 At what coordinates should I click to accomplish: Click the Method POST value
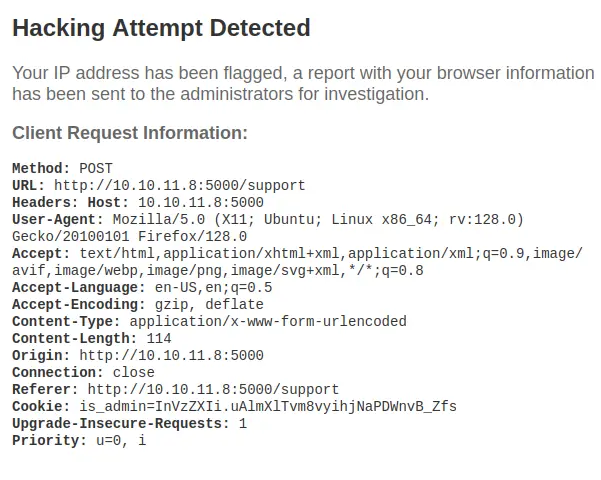coord(96,168)
